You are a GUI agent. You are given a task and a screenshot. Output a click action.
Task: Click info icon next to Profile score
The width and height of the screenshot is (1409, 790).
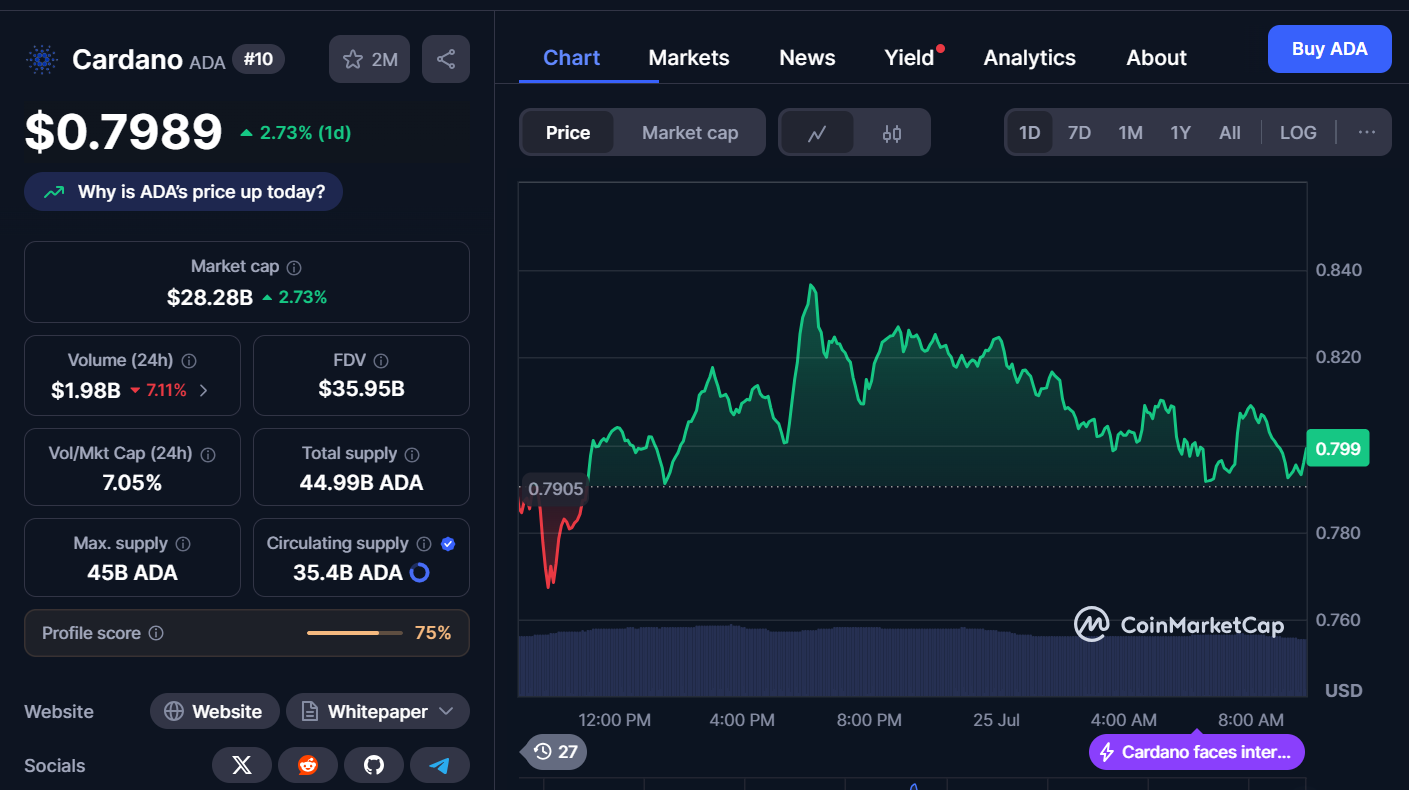point(156,633)
